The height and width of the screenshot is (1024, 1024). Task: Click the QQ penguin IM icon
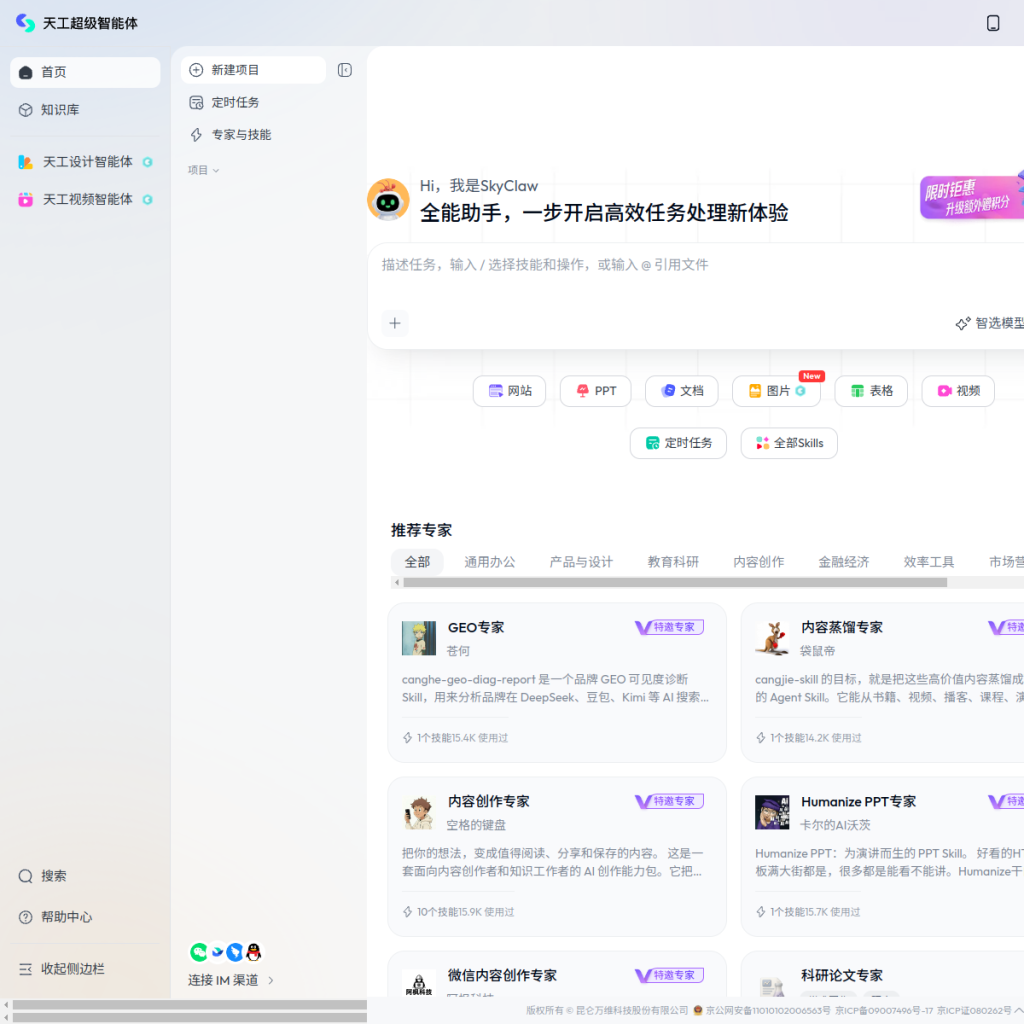point(253,952)
